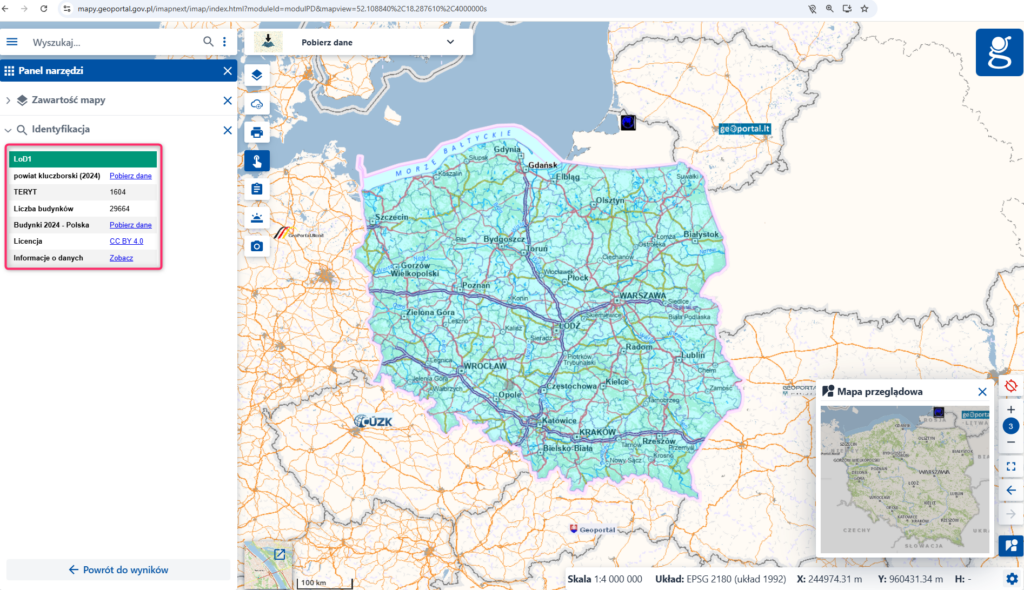Image resolution: width=1024 pixels, height=590 pixels.
Task: Close the Zawartość mapy section
Action: [x=227, y=101]
